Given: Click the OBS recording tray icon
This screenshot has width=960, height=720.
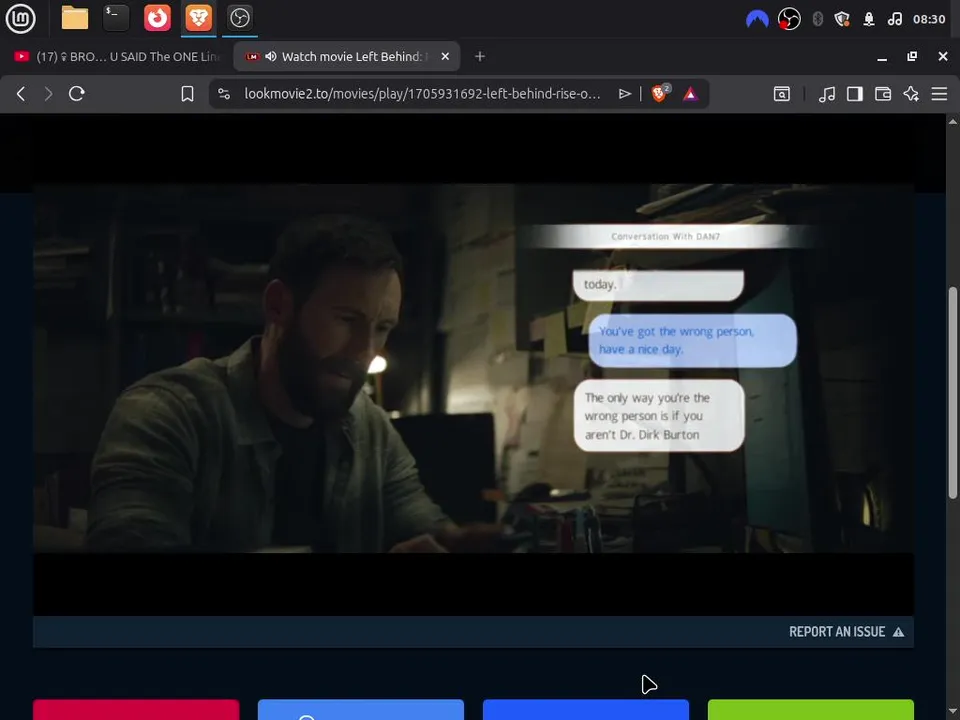Looking at the screenshot, I should point(789,19).
